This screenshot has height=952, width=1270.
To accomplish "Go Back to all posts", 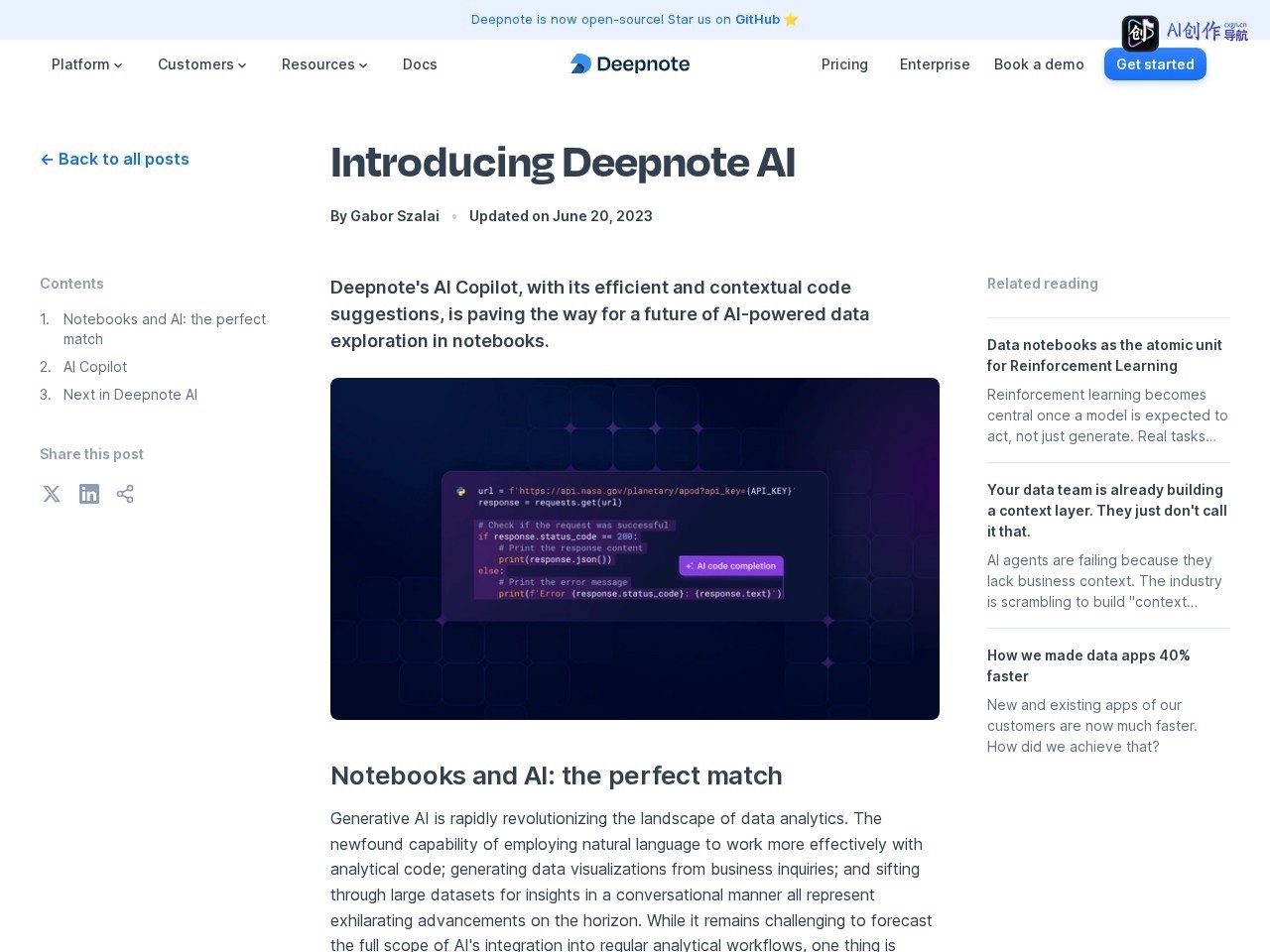I will 115,159.
